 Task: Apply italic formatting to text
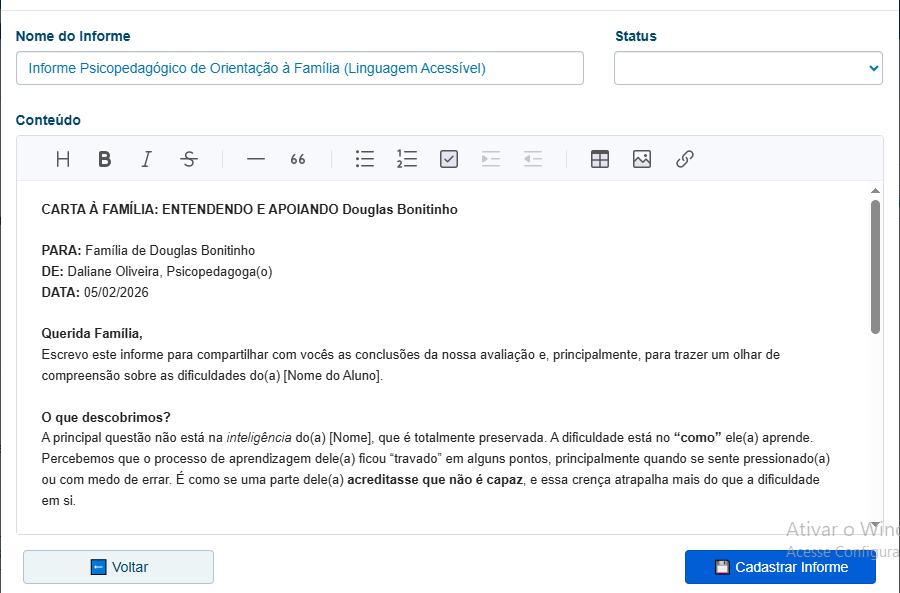point(147,159)
